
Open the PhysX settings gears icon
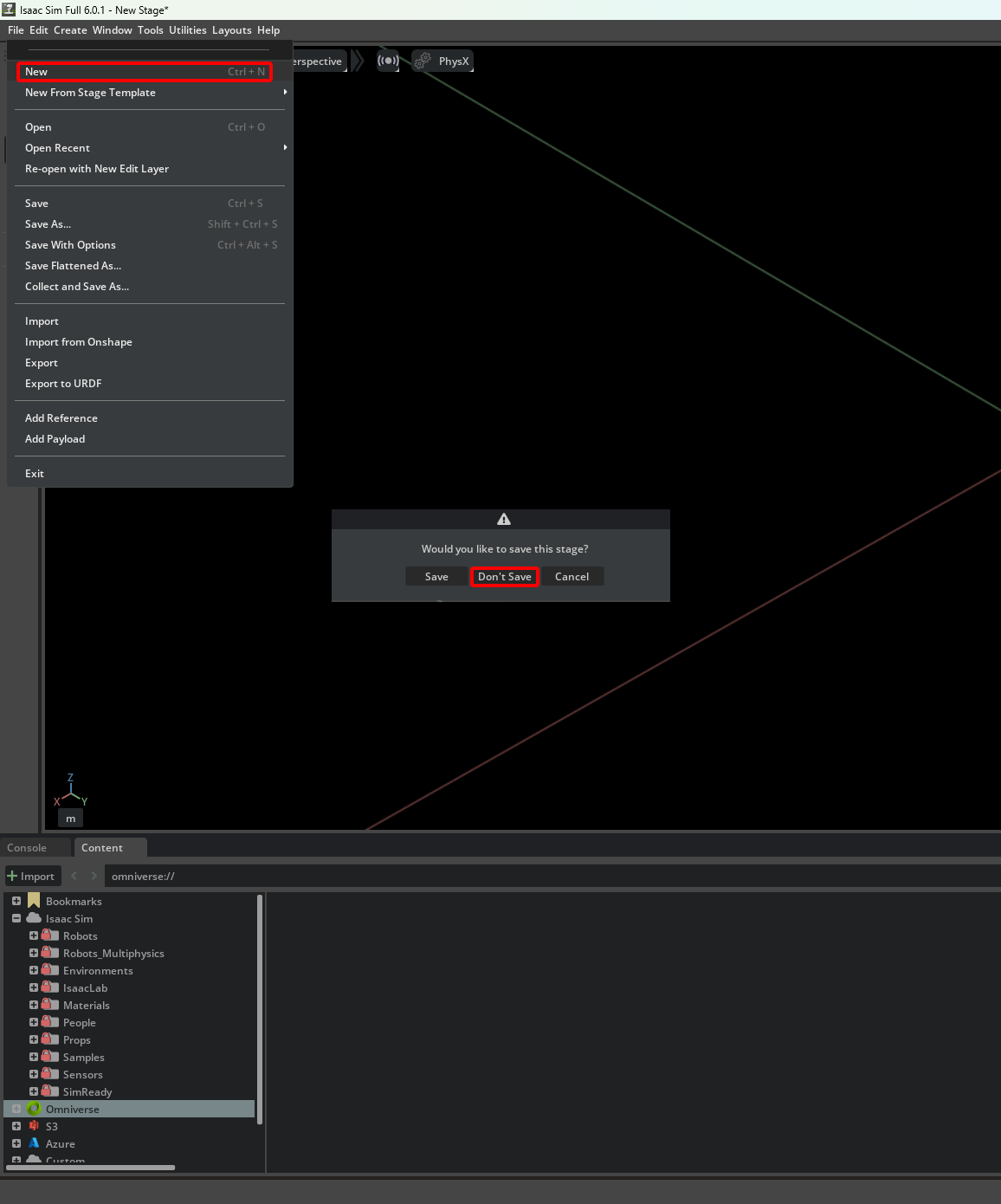pyautogui.click(x=423, y=61)
